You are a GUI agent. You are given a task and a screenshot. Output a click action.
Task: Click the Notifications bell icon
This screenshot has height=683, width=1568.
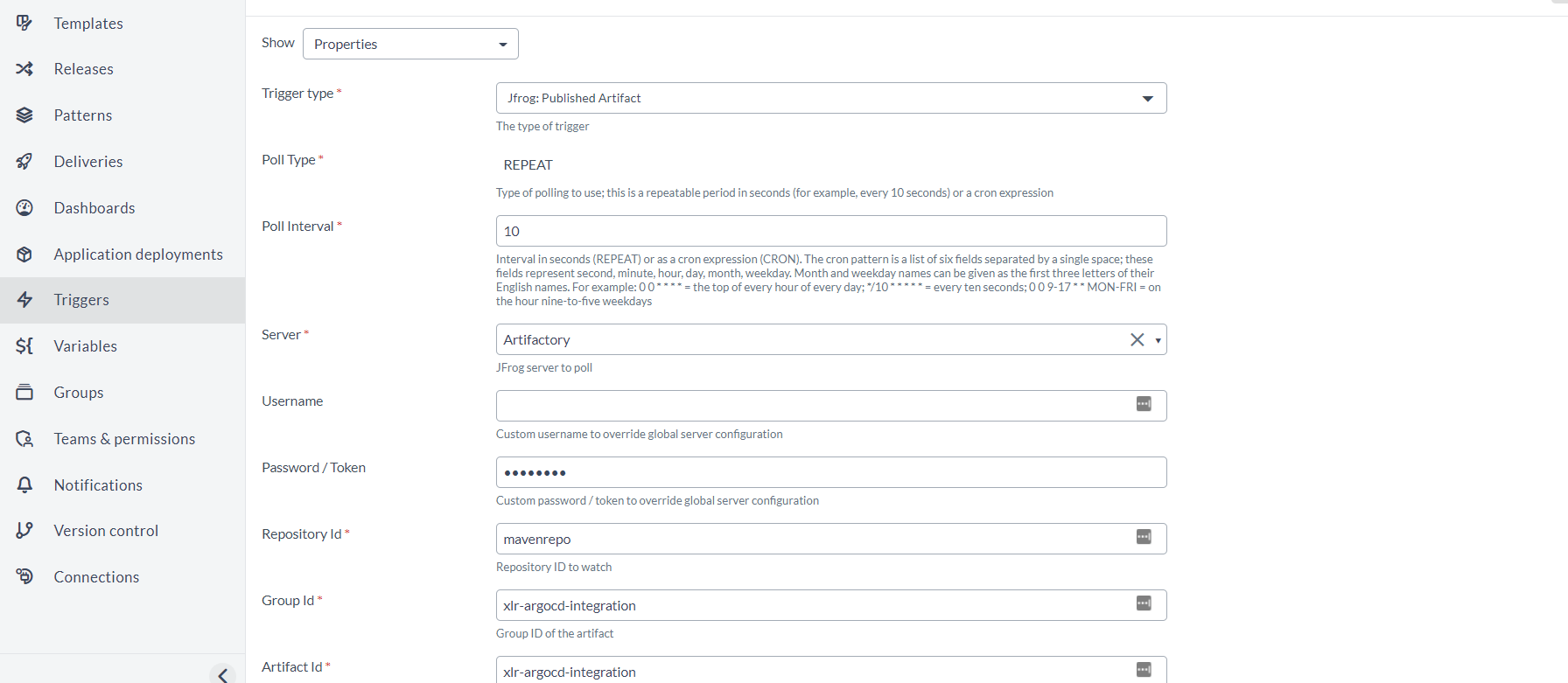24,484
